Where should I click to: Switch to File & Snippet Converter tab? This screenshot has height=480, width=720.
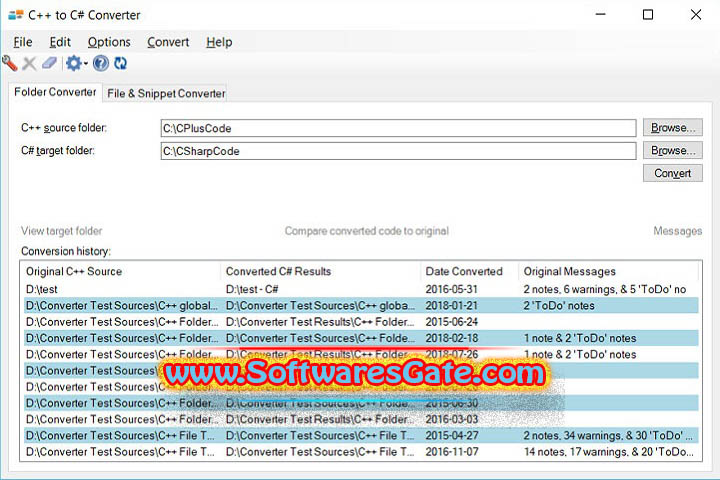point(166,93)
